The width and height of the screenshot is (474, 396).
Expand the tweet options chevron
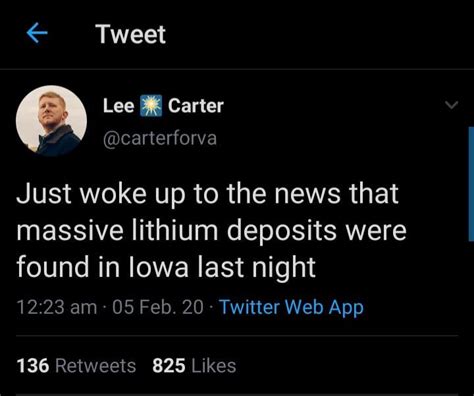(x=452, y=105)
